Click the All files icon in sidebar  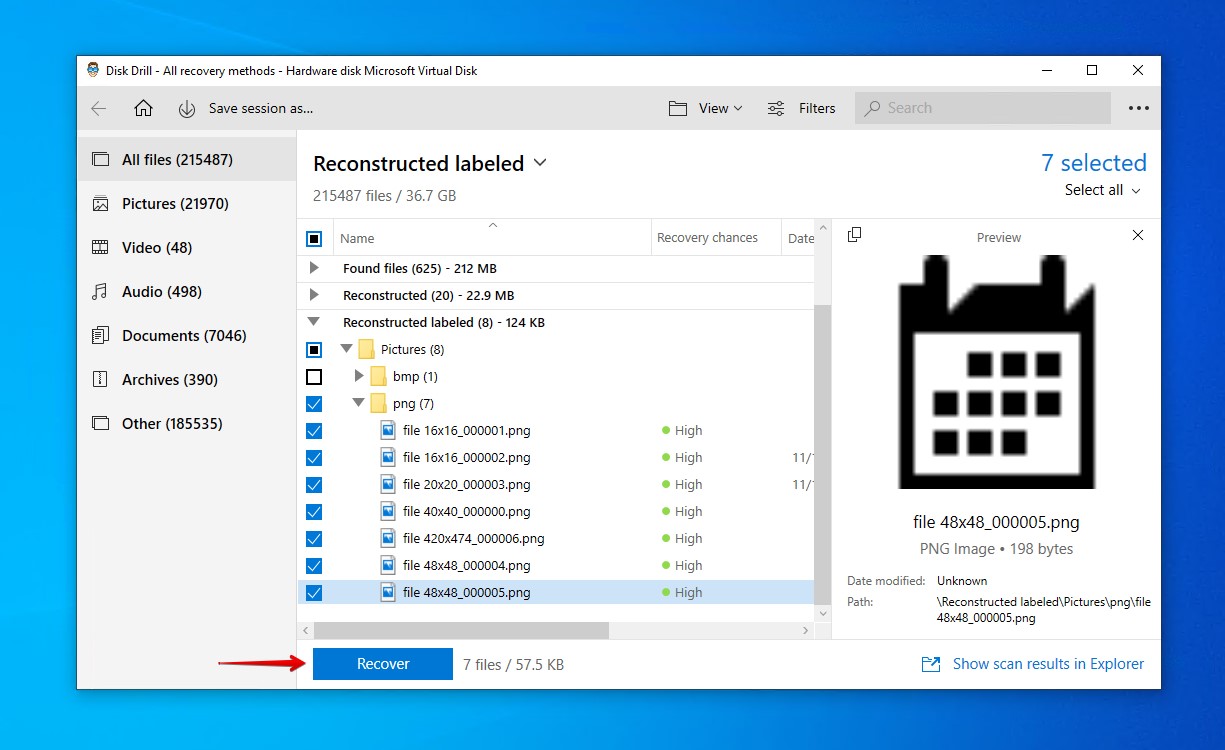tap(100, 160)
